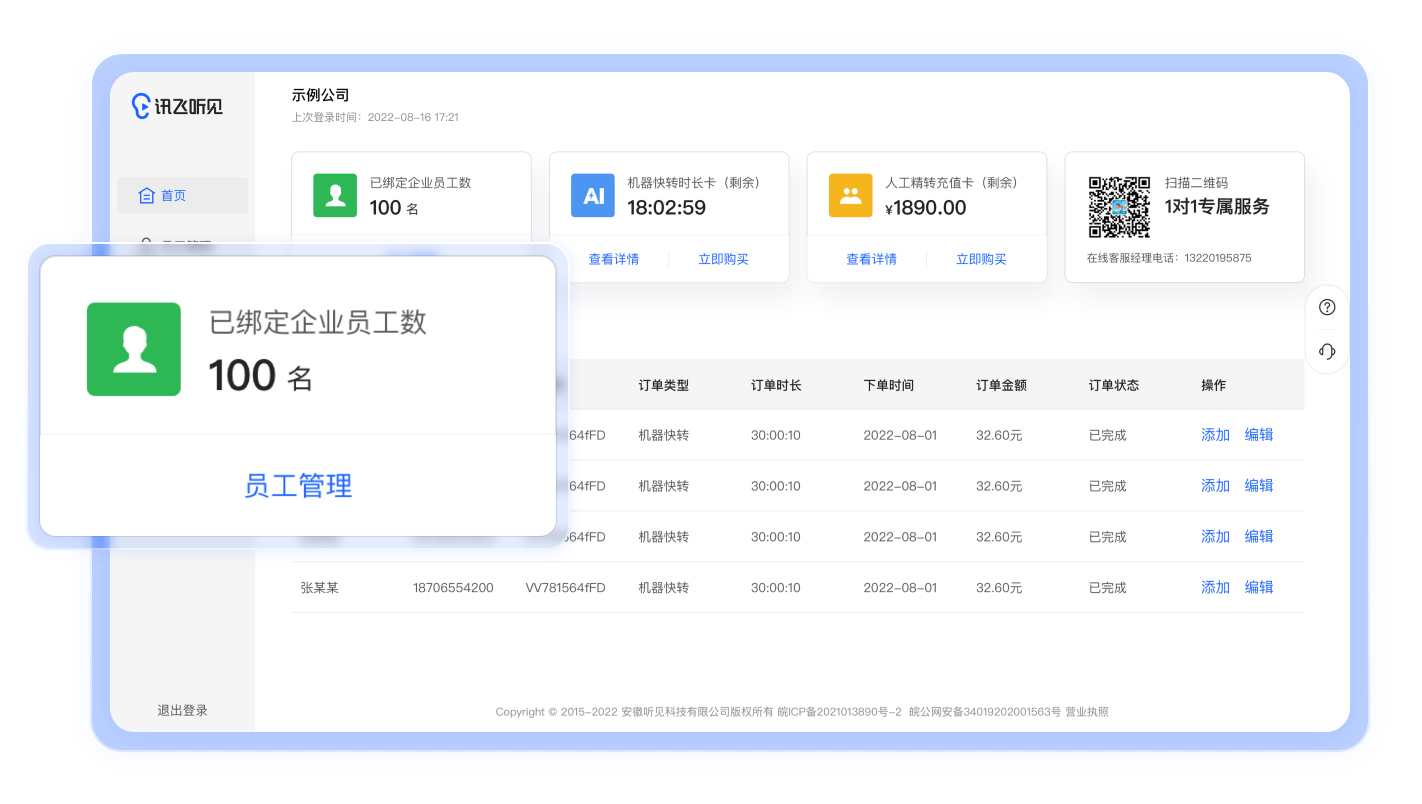Click 编辑 in the second order row
Image resolution: width=1422 pixels, height=804 pixels.
pyautogui.click(x=1258, y=486)
